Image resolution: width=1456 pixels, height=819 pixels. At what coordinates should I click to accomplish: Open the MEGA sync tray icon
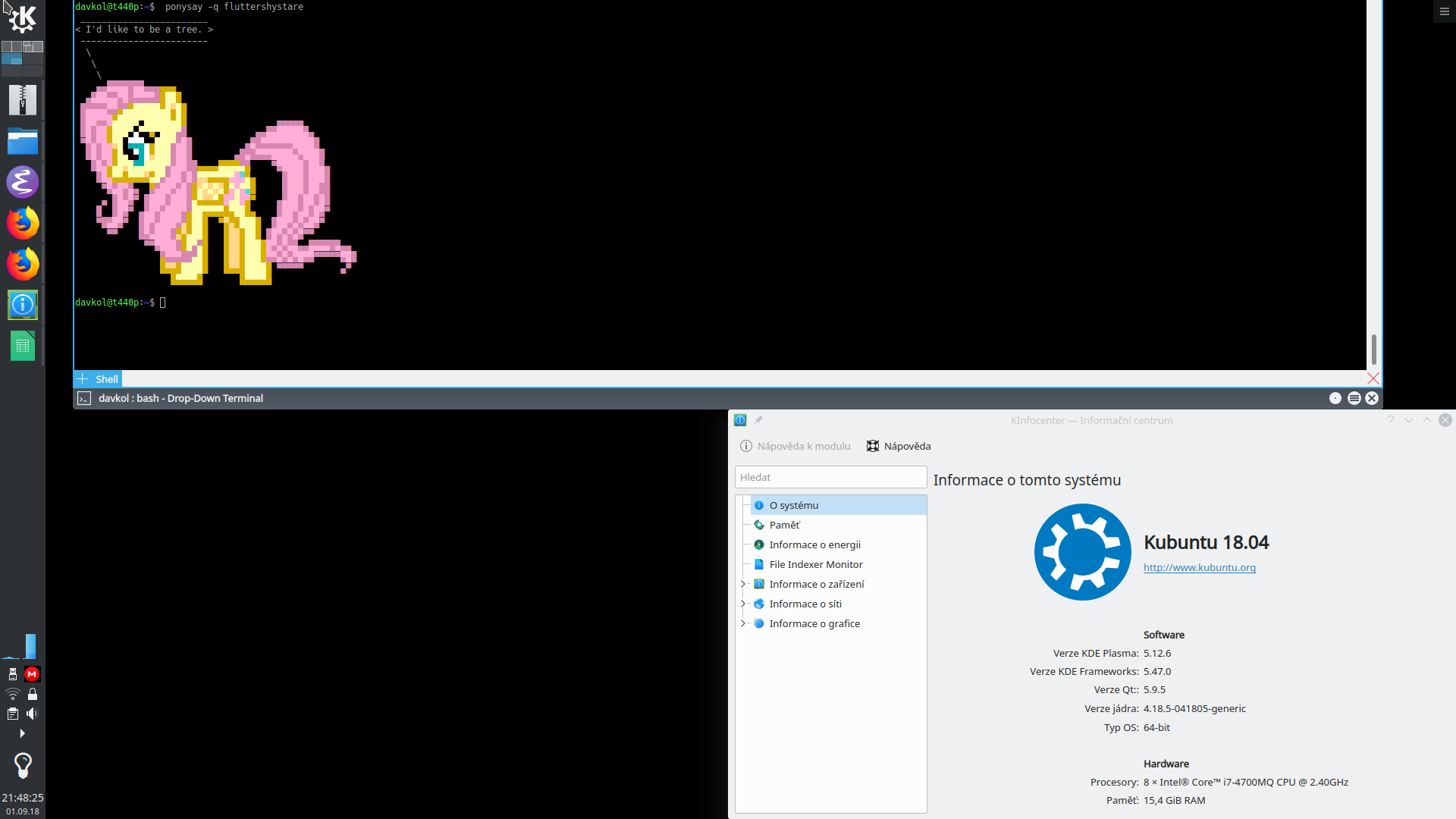coord(32,674)
